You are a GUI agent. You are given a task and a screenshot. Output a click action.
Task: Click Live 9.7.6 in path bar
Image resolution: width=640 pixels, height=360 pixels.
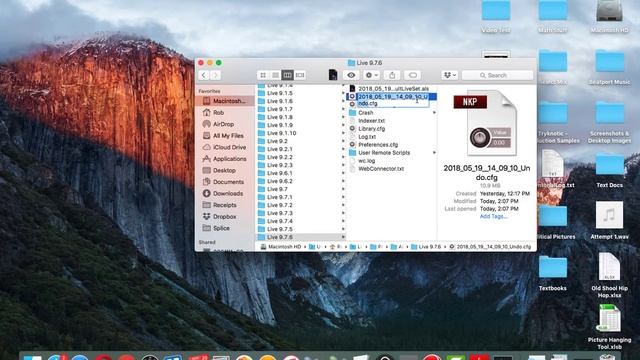click(426, 247)
